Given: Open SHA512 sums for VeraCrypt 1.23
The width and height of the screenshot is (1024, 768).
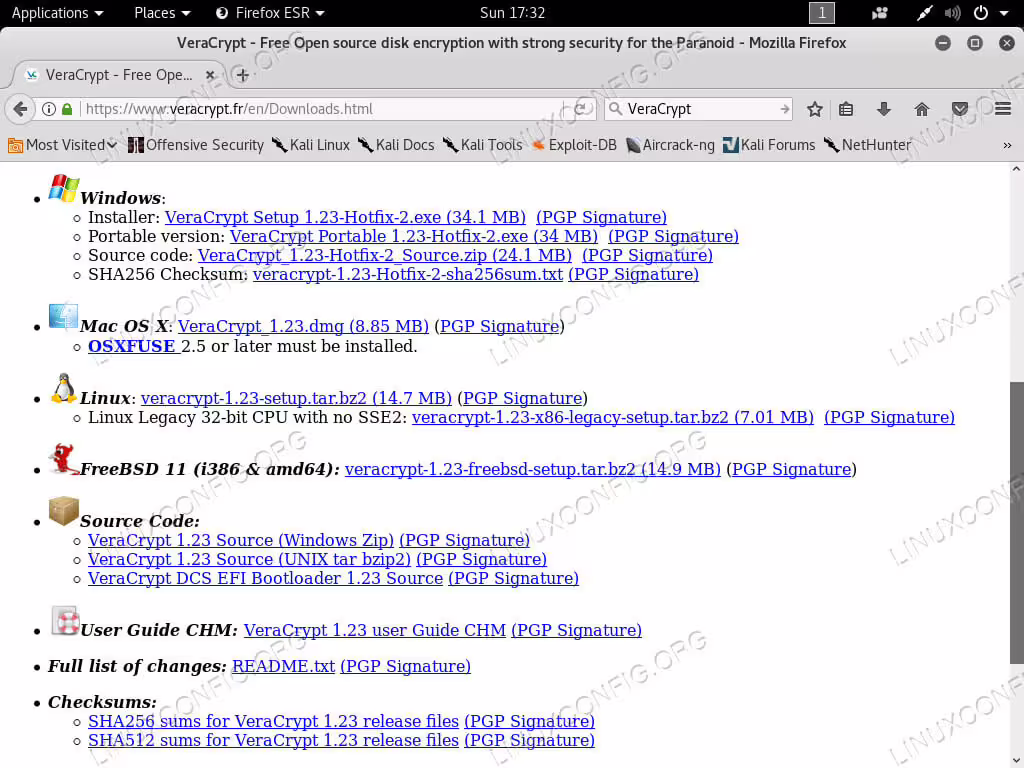Looking at the screenshot, I should (x=274, y=740).
